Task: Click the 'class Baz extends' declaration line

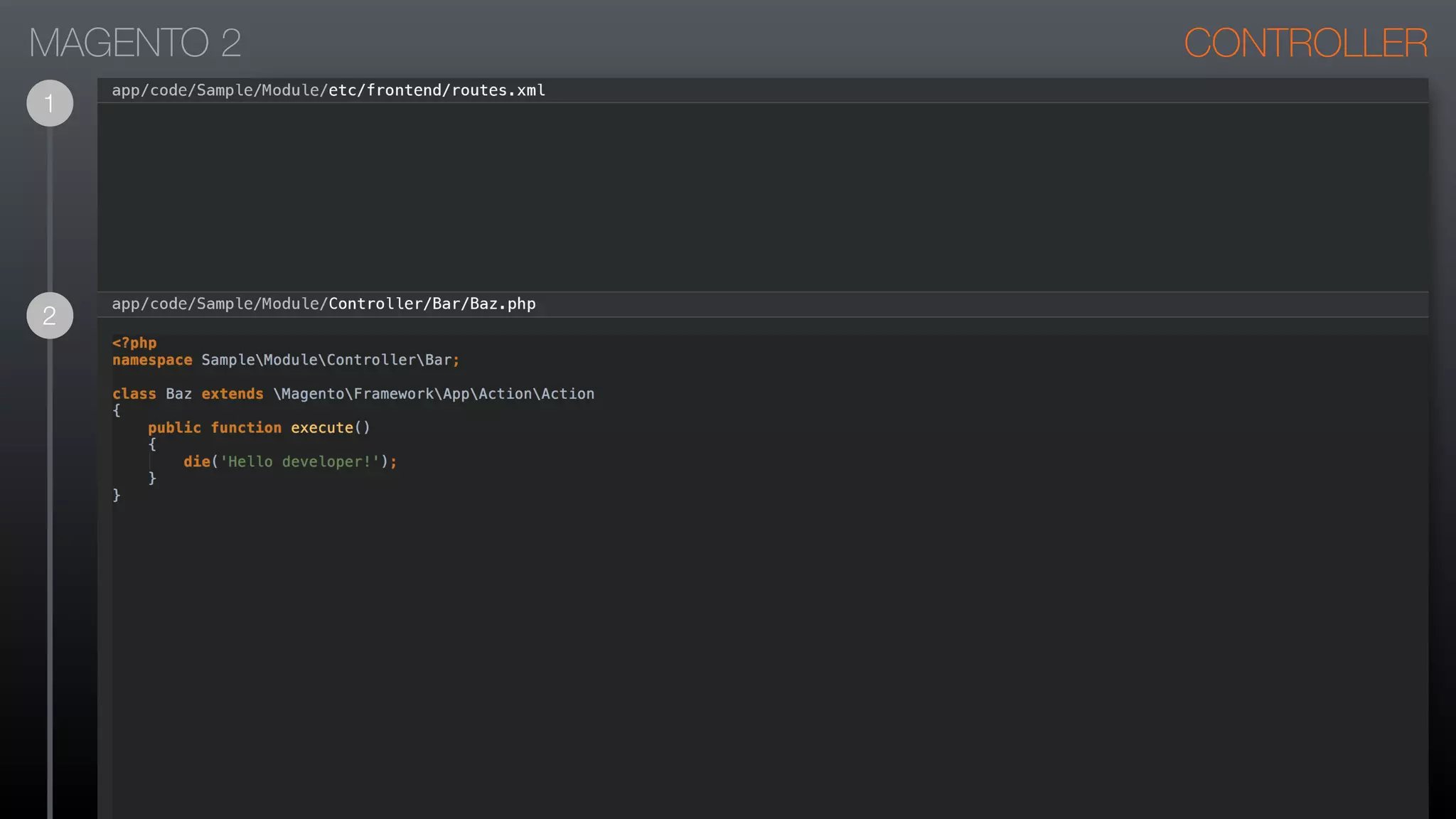Action: [x=353, y=394]
